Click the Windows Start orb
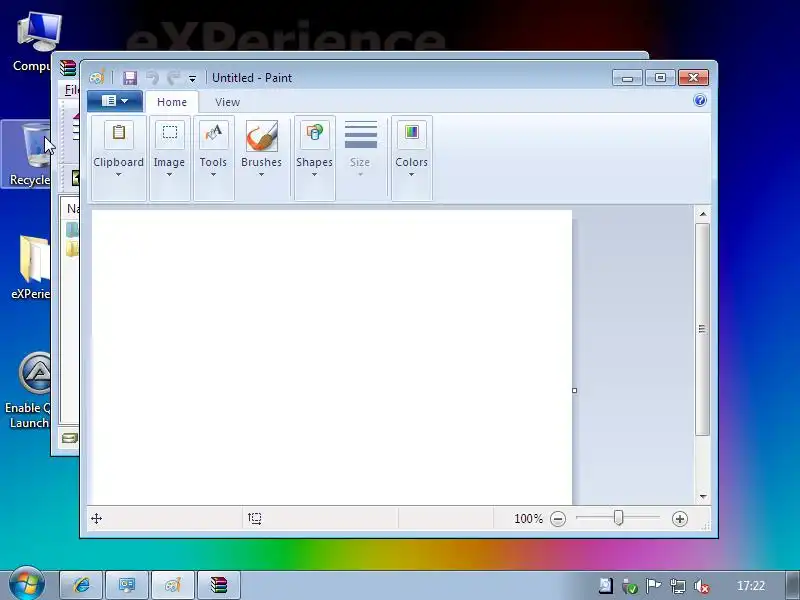 [x=25, y=584]
